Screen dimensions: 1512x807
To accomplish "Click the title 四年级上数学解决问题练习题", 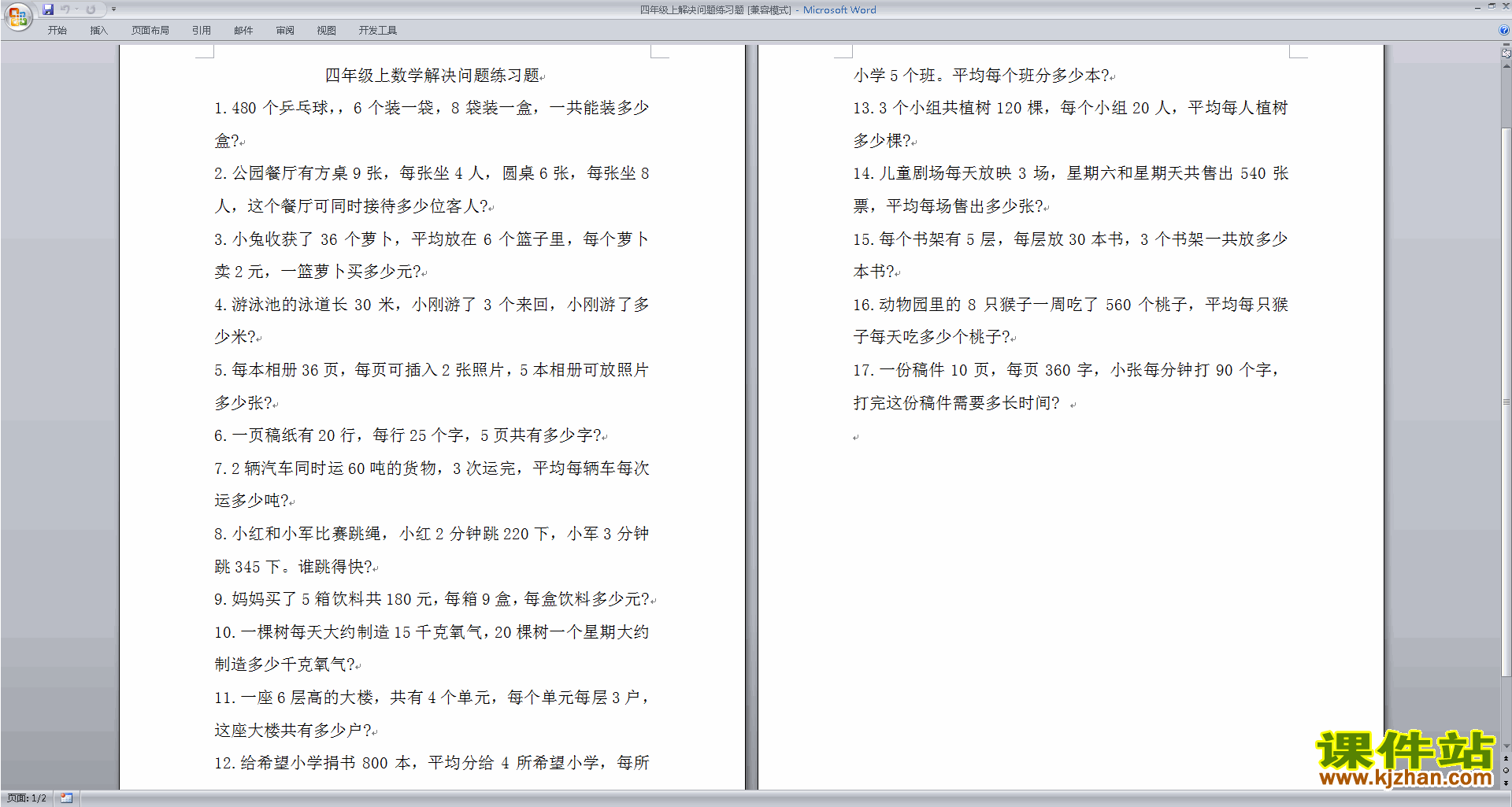I will tap(432, 76).
